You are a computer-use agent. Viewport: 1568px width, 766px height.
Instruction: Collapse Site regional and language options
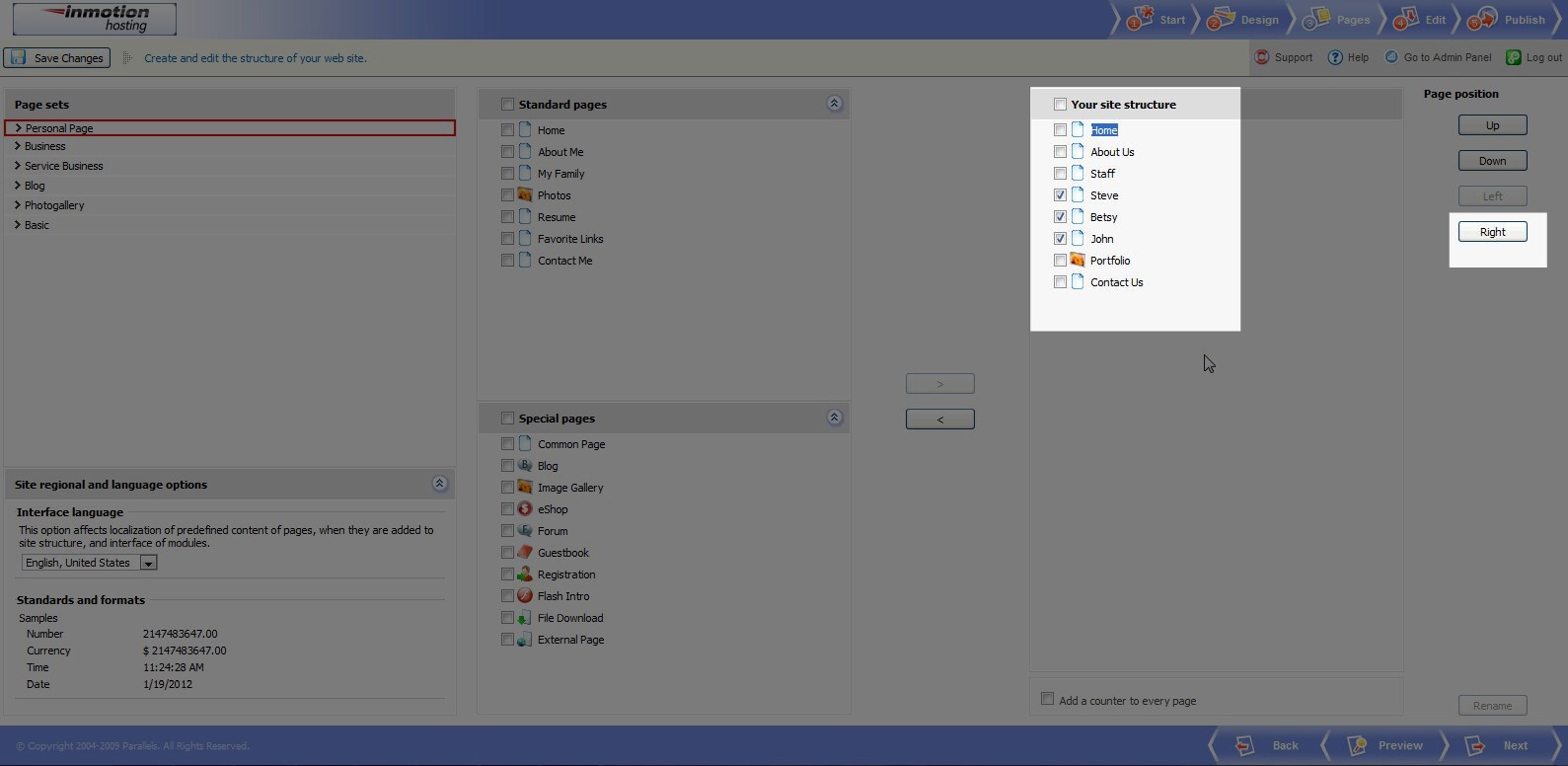(439, 484)
